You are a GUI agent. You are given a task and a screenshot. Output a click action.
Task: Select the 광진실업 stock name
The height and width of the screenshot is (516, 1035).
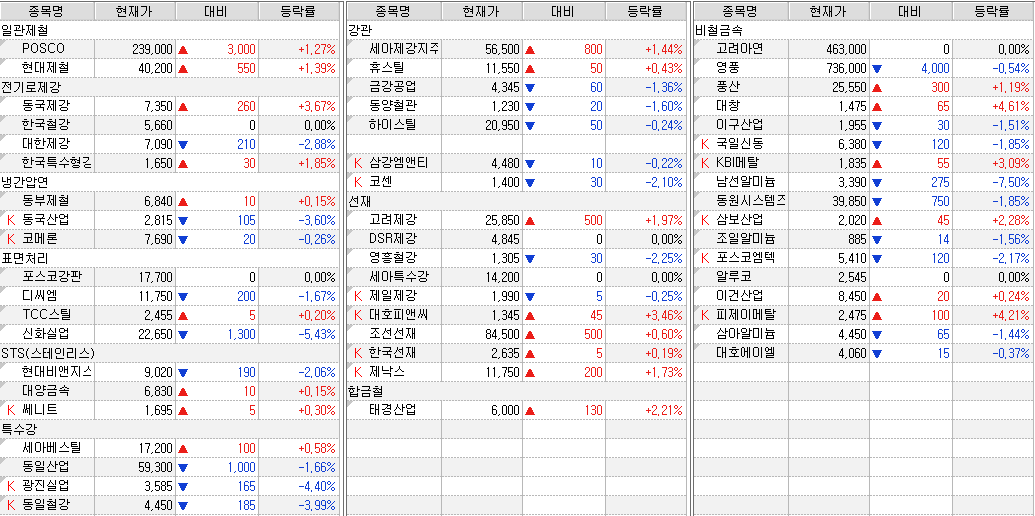tap(45, 486)
